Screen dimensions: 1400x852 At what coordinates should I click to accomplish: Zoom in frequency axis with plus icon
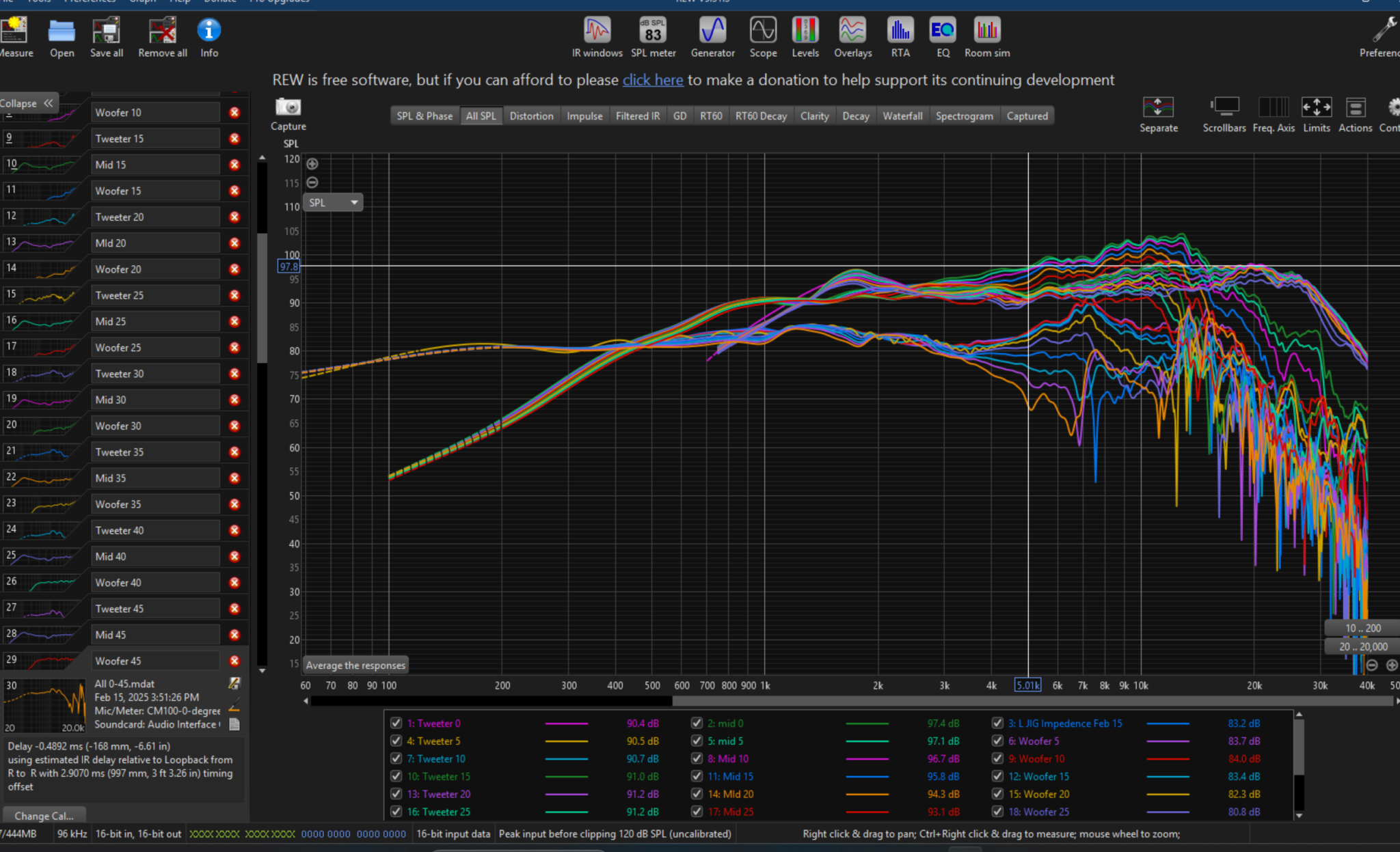click(1391, 665)
